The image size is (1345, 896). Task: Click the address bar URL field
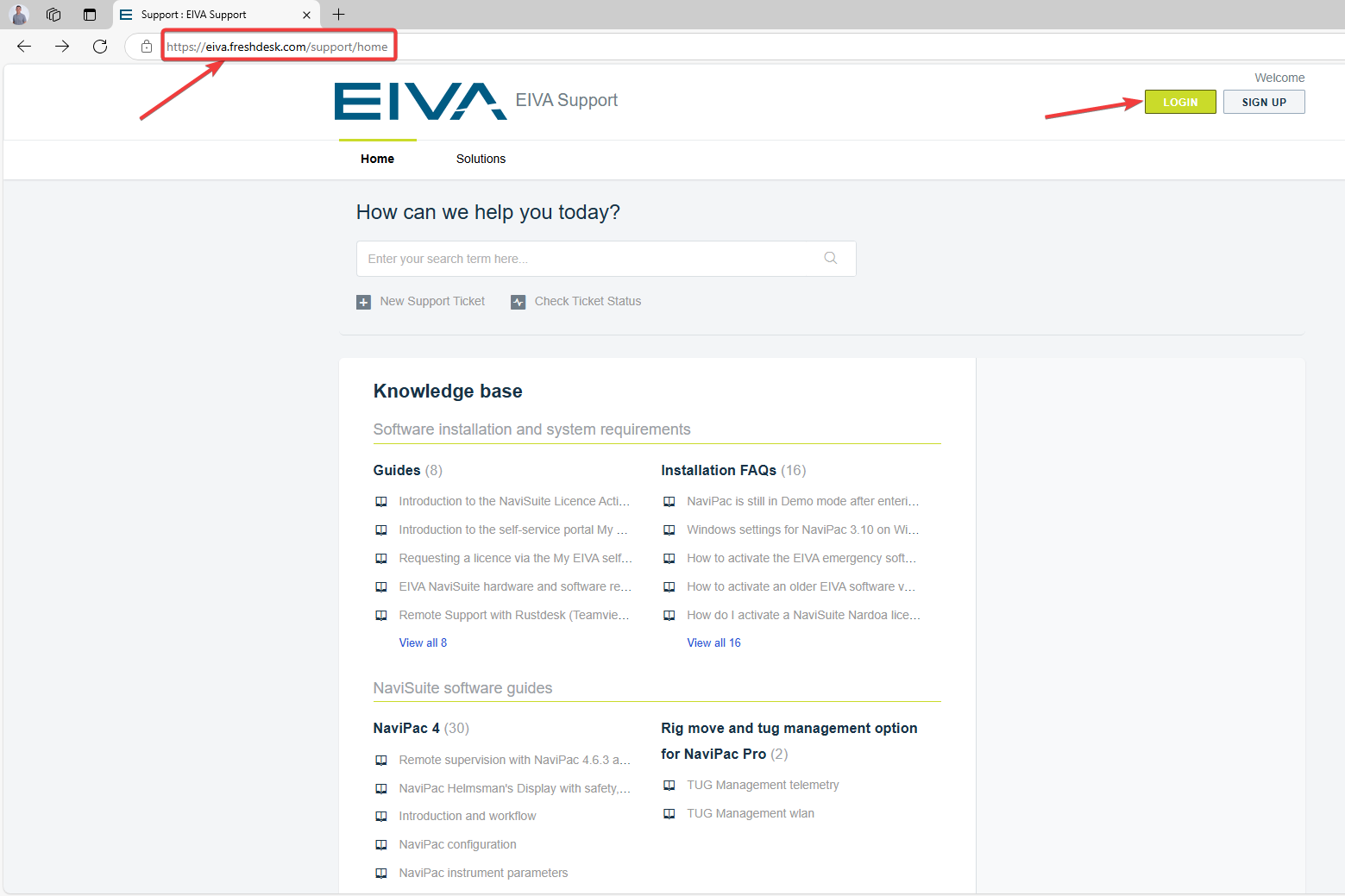(x=277, y=47)
